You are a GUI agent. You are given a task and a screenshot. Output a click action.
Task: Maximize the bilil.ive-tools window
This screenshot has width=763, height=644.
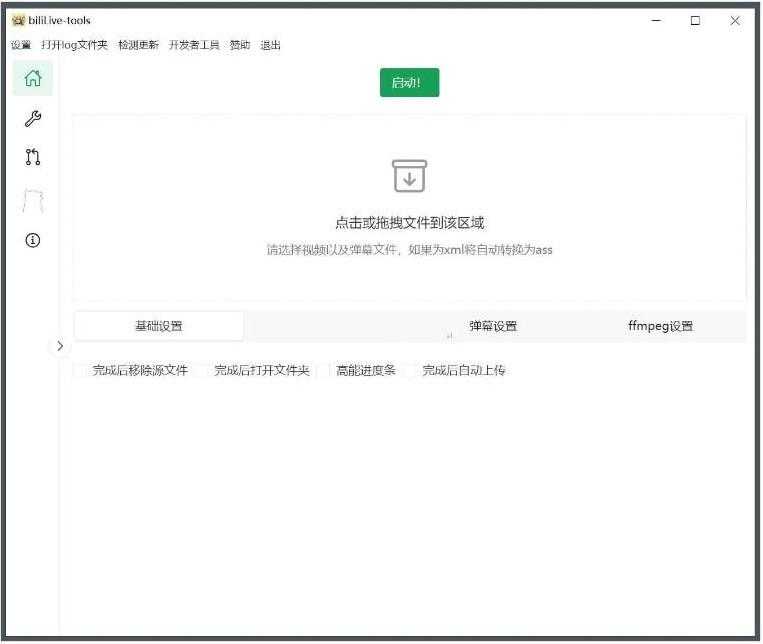tap(695, 20)
